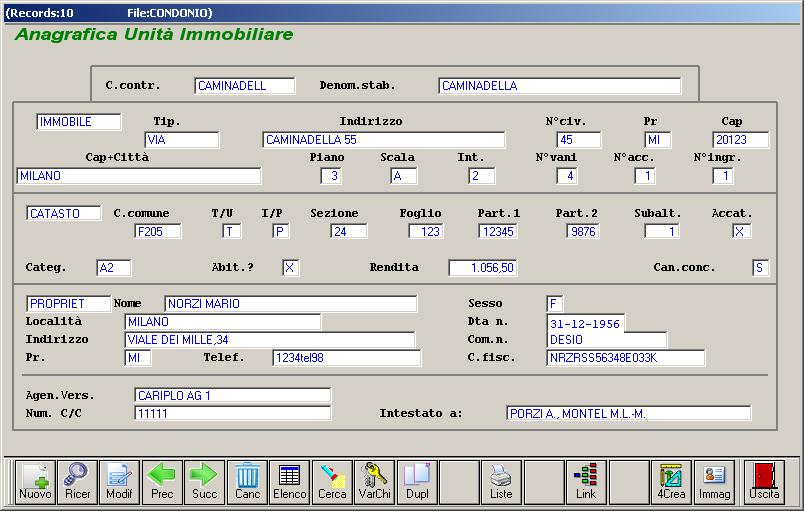Click the N°acc. field

point(645,176)
